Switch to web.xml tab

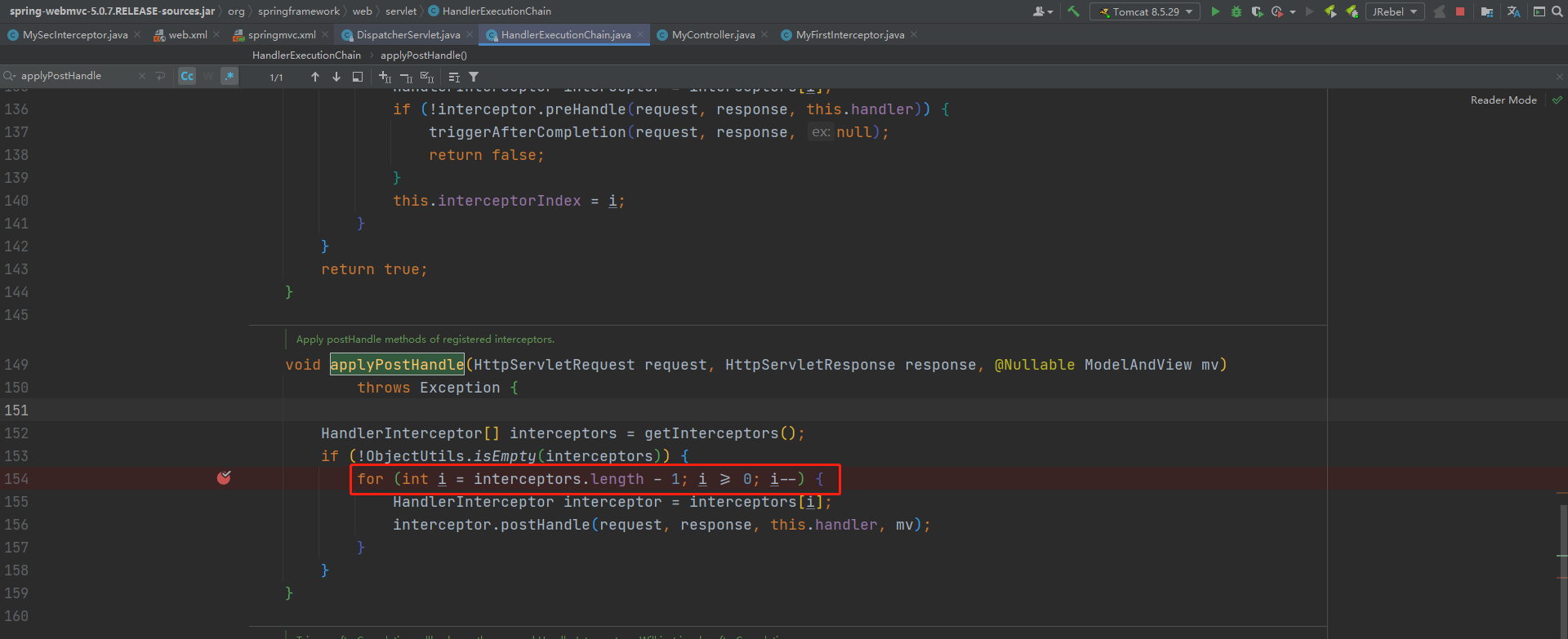[x=188, y=35]
